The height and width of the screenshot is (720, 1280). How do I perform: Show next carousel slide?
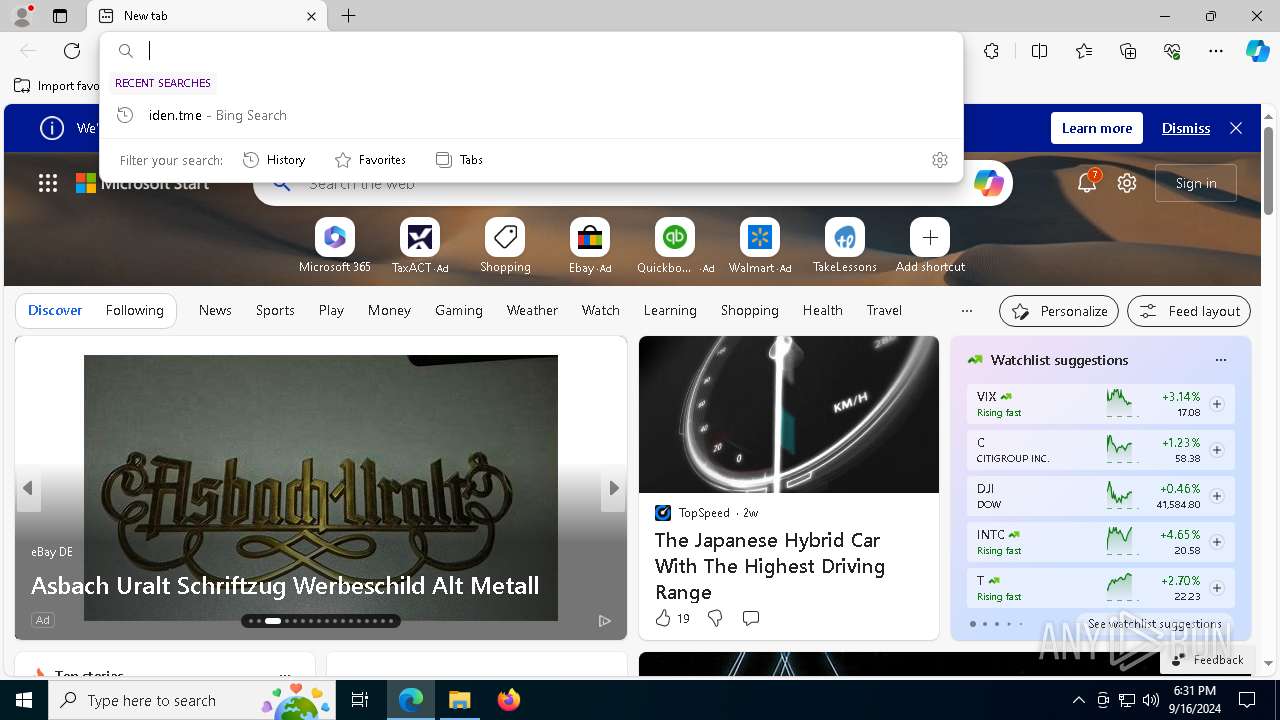point(614,488)
